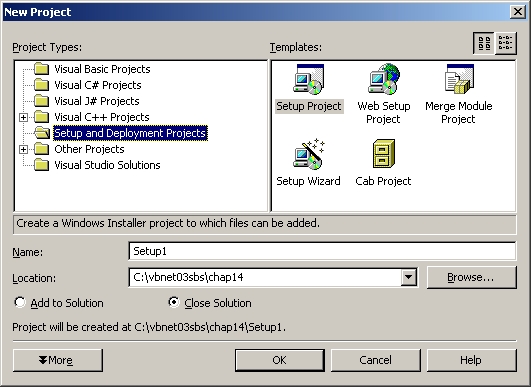The width and height of the screenshot is (531, 387).
Task: Click the Browse... button
Action: coord(471,277)
